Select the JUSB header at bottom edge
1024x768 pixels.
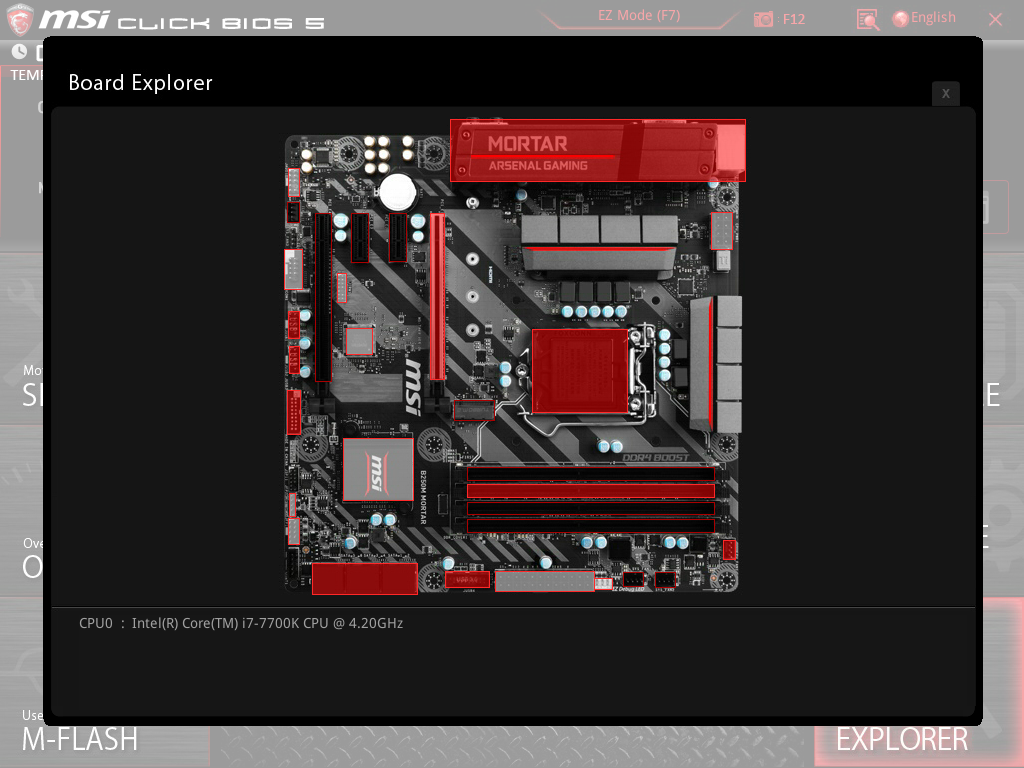pos(467,579)
